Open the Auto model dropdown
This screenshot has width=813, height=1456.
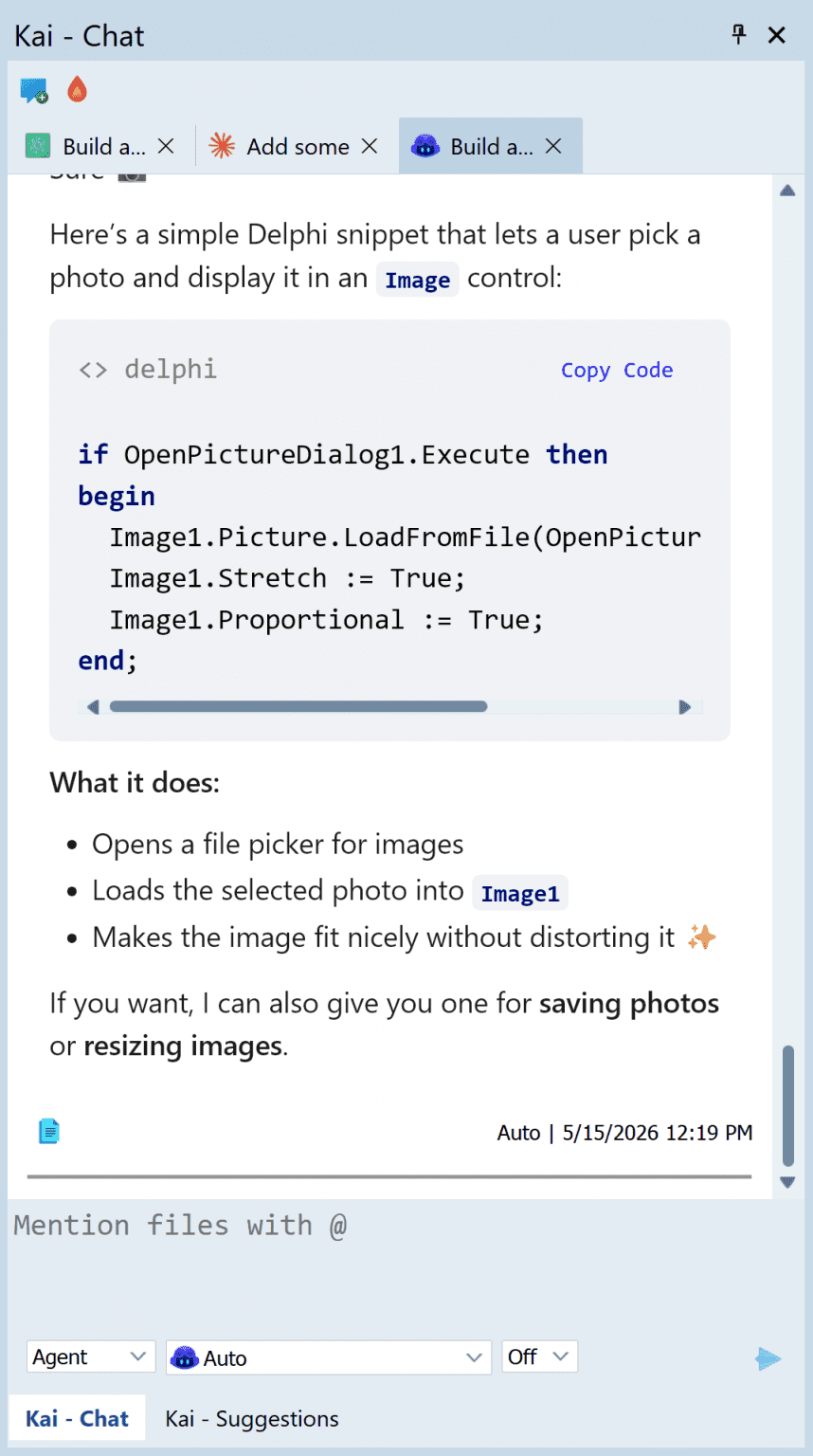[x=329, y=1357]
